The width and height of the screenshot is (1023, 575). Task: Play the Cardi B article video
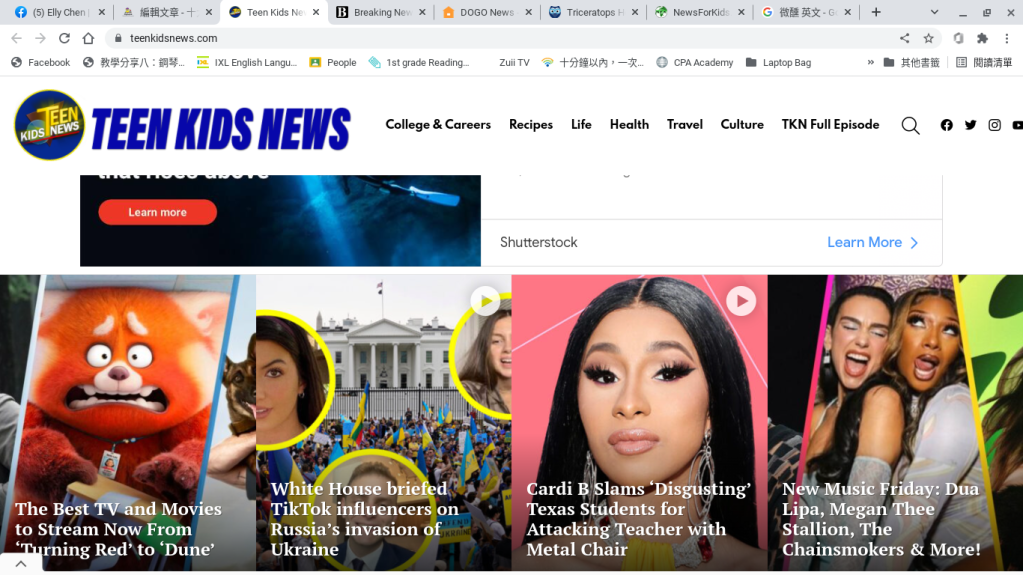[740, 300]
